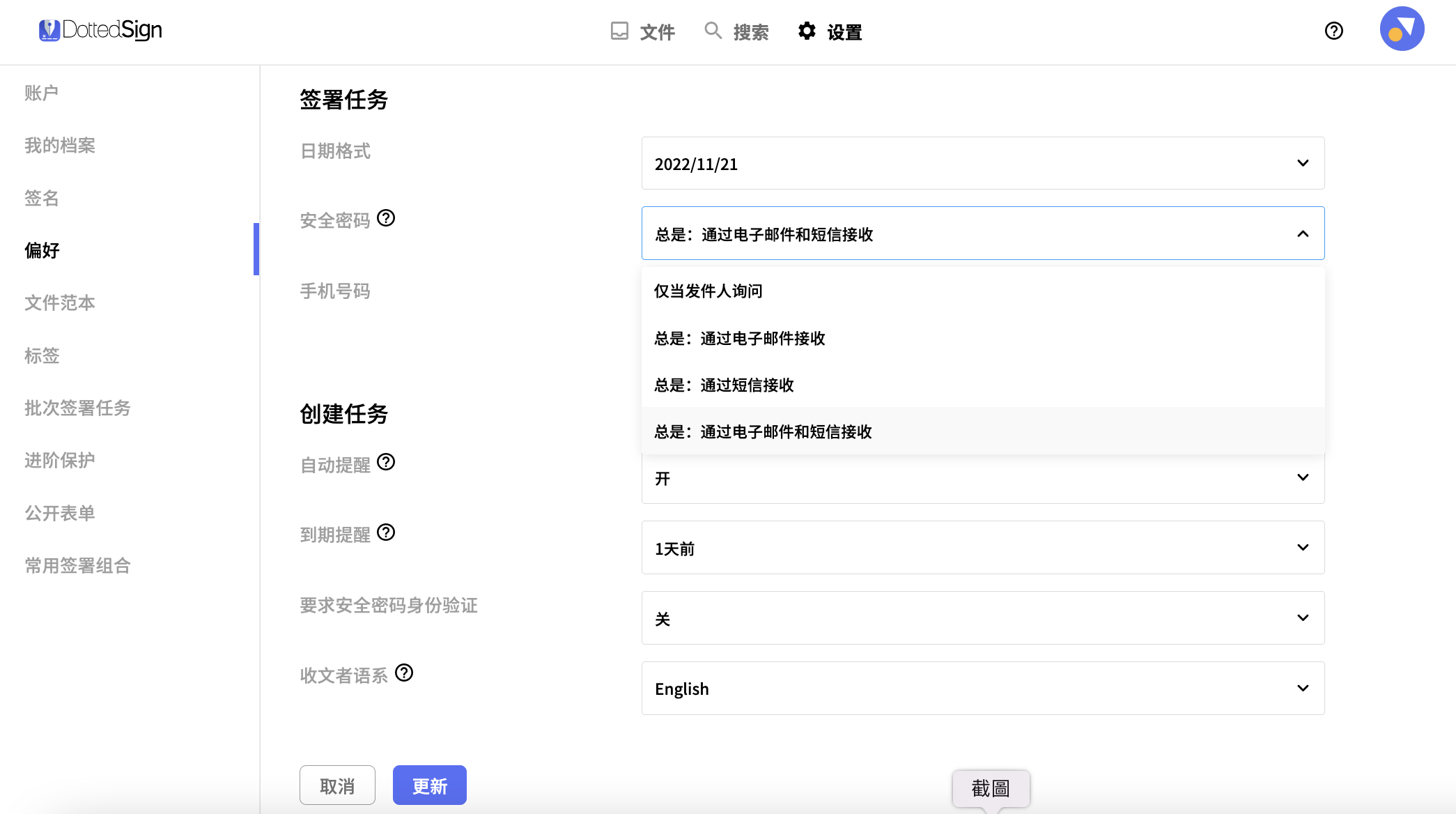Open the 日期格式 dropdown showing 2022/11/21
This screenshot has height=814, width=1456.
coord(983,163)
